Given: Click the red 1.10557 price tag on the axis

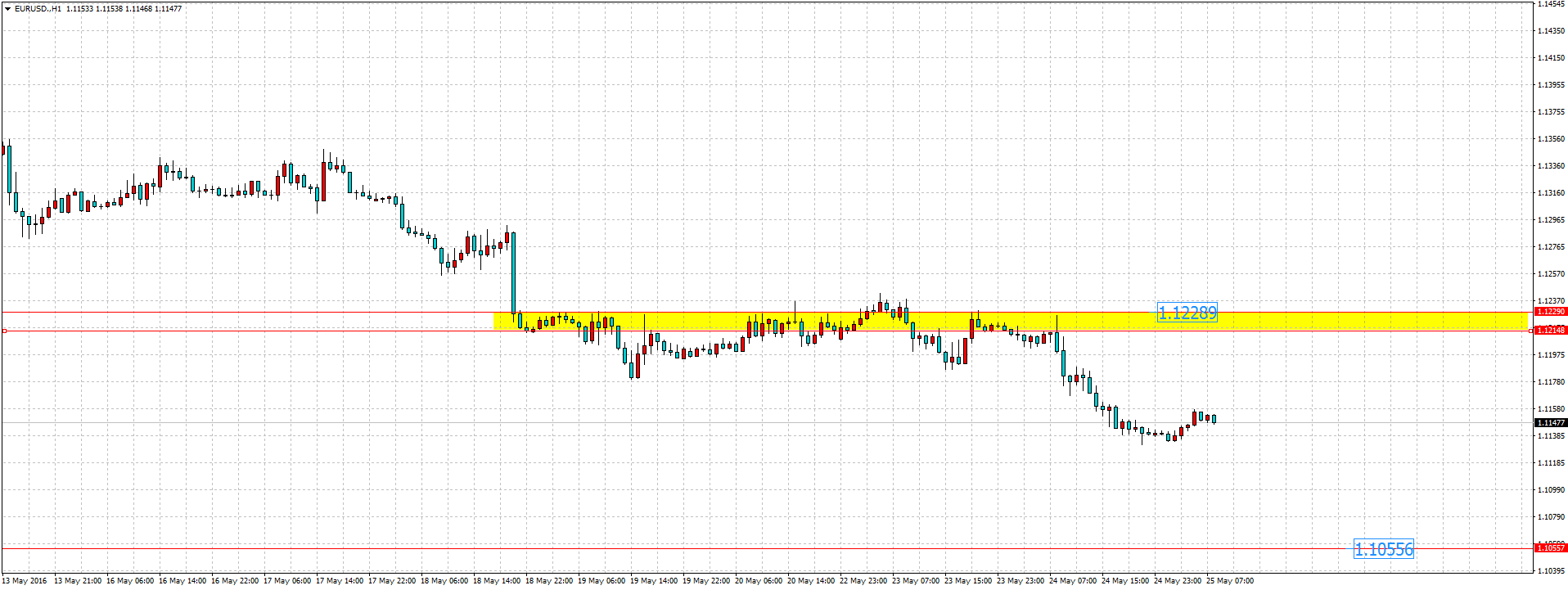Looking at the screenshot, I should [1551, 548].
